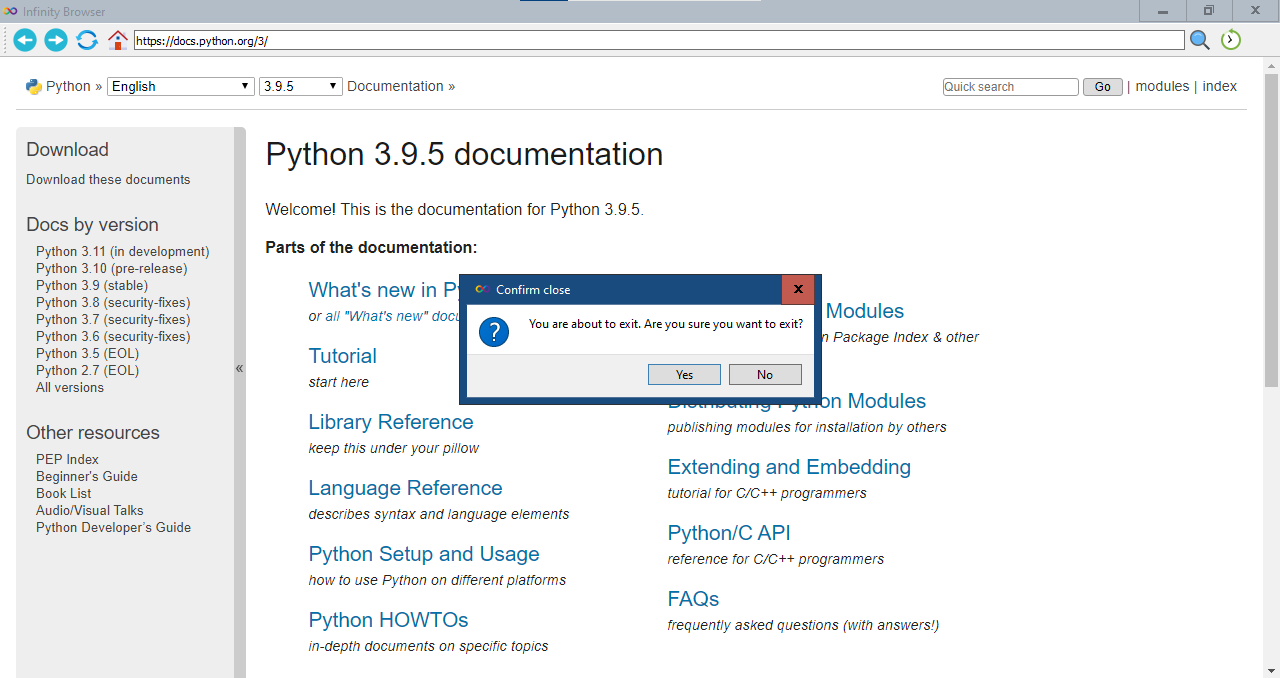Click the Quick search input field

1010,87
